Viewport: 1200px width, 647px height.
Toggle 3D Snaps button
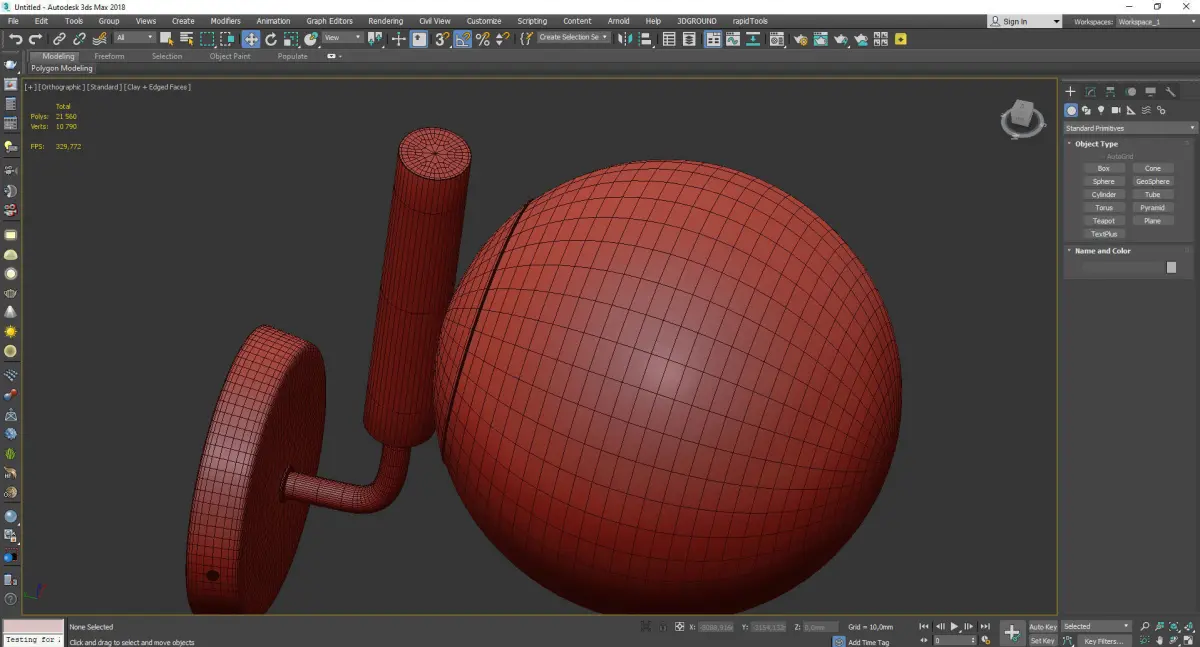441,39
